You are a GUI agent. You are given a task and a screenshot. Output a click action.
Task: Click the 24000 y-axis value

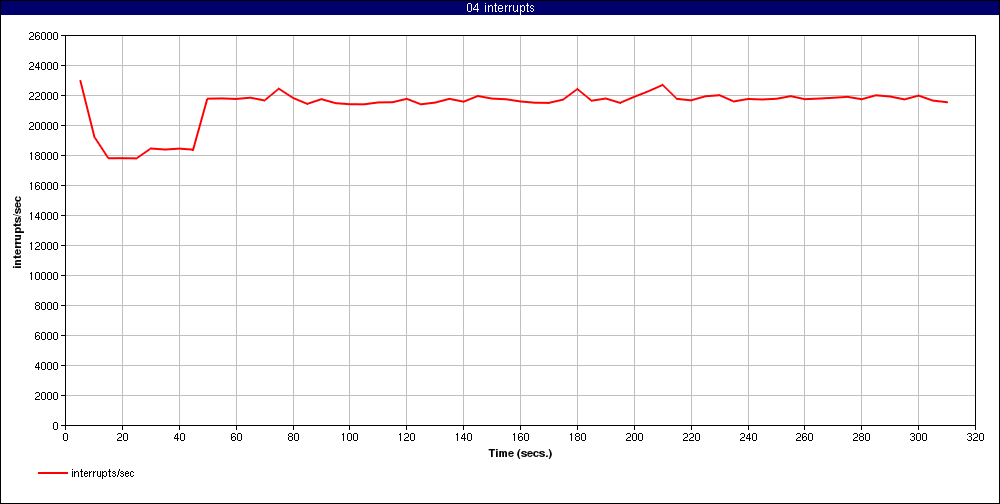(x=45, y=66)
